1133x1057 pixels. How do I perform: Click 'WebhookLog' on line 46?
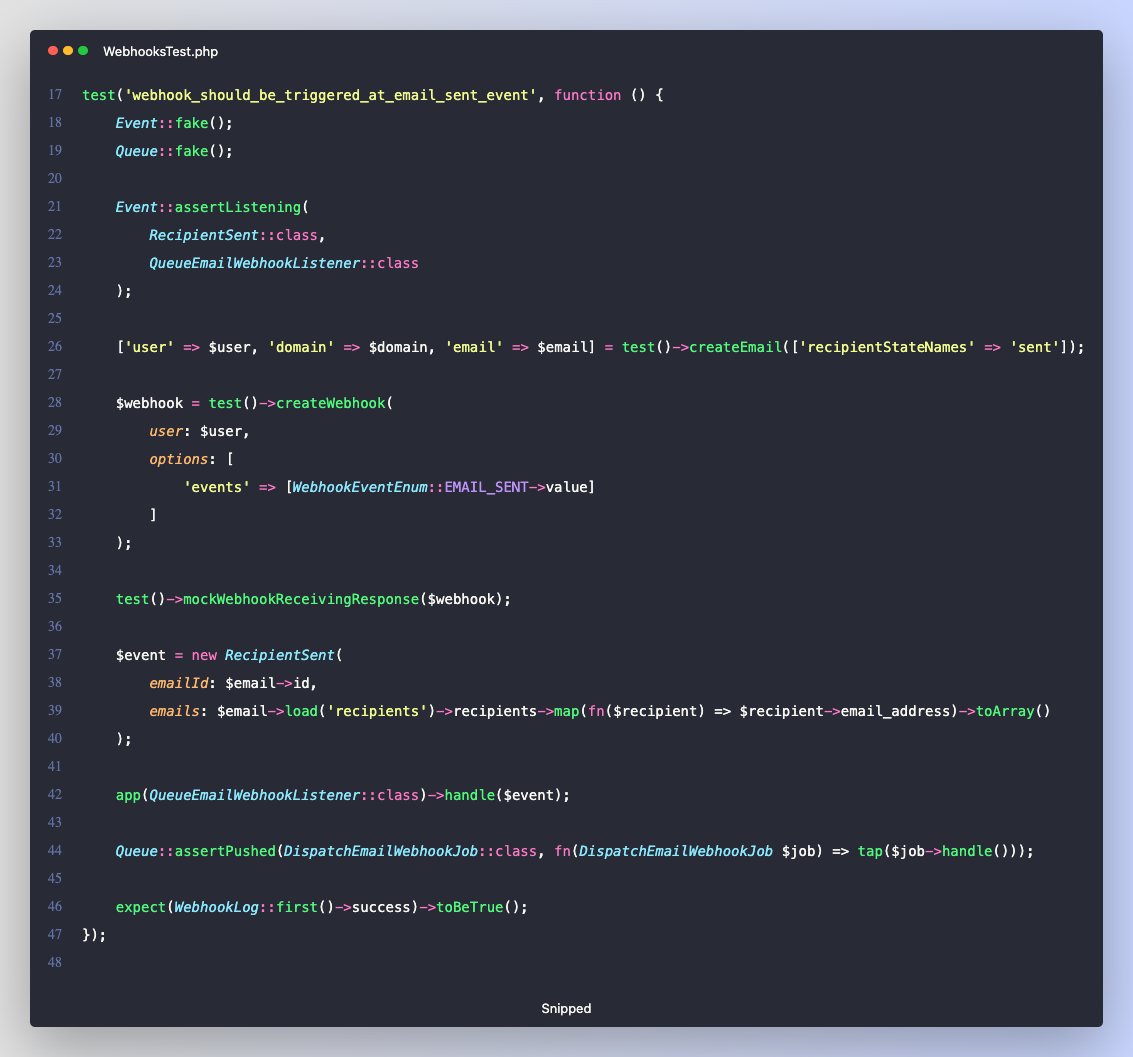pos(216,907)
